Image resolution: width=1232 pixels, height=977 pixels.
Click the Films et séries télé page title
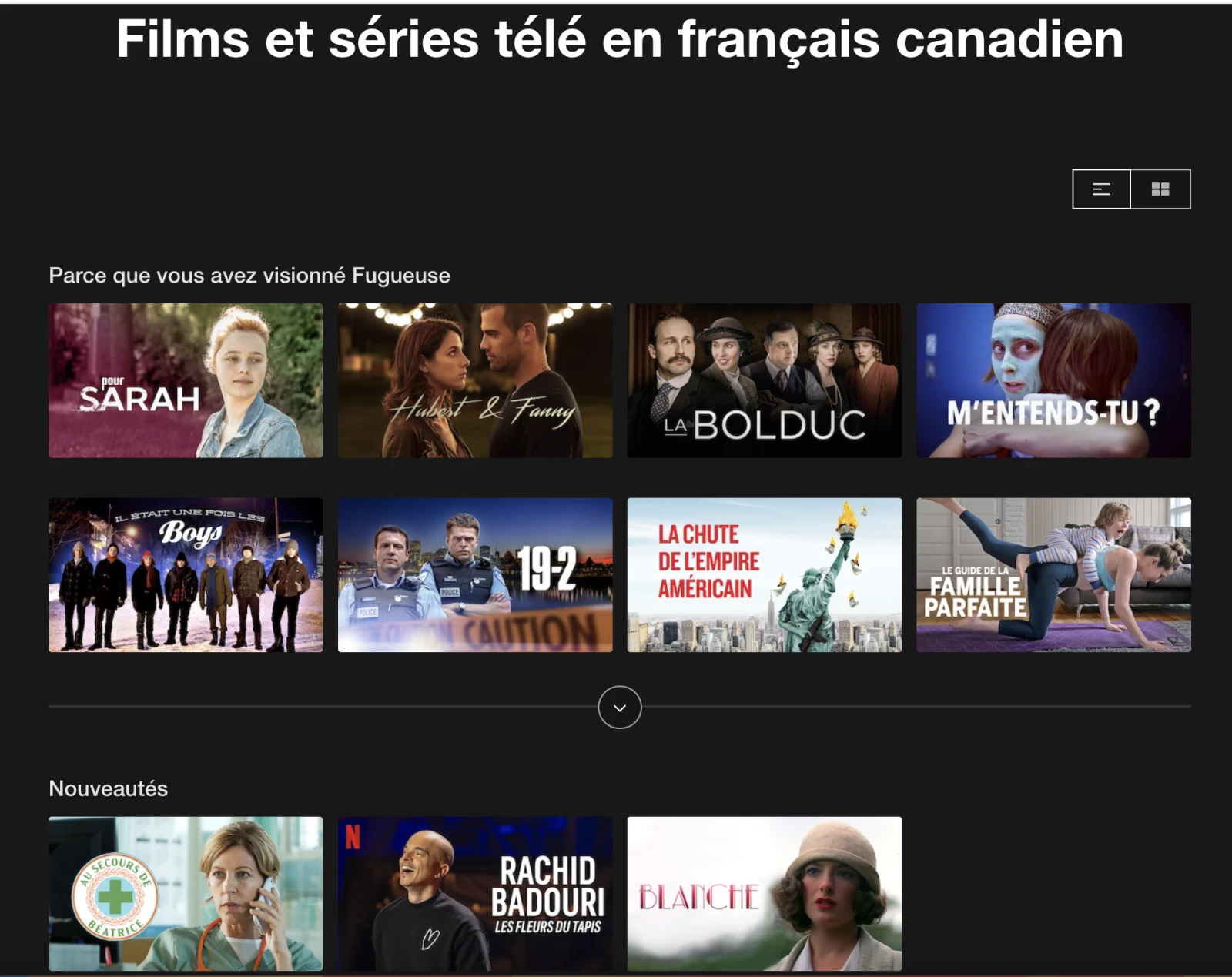click(x=620, y=38)
